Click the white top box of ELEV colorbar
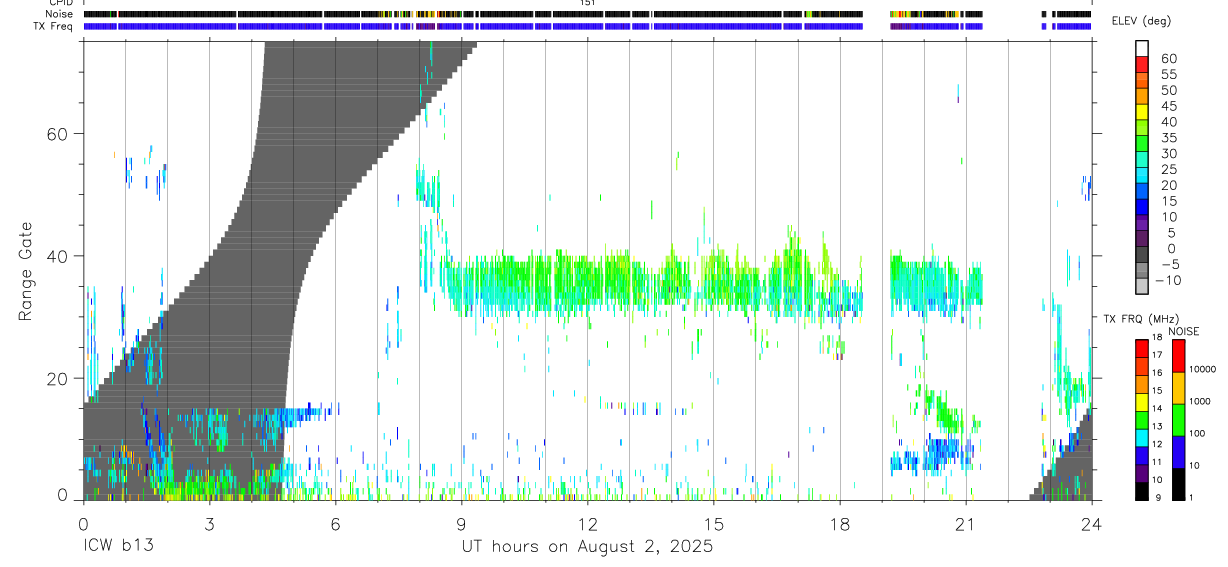The image size is (1228, 567). point(1143,48)
